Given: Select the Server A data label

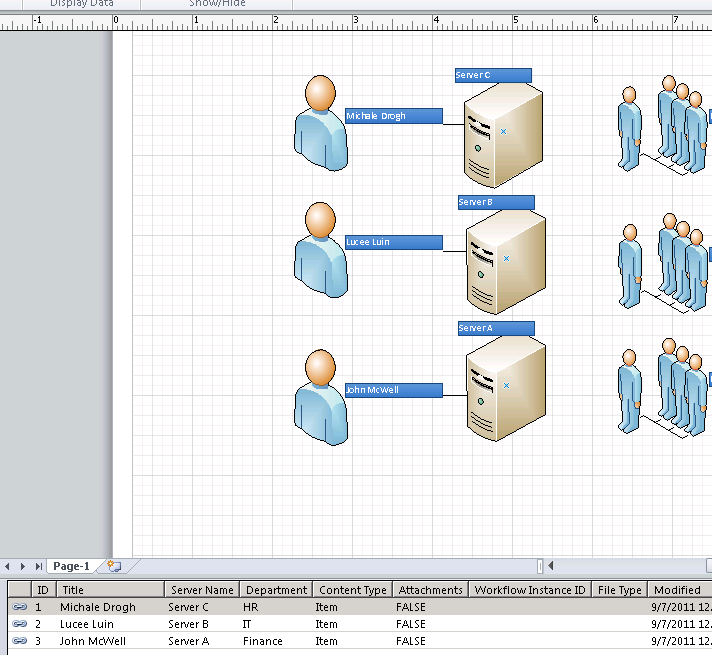Looking at the screenshot, I should coord(496,328).
